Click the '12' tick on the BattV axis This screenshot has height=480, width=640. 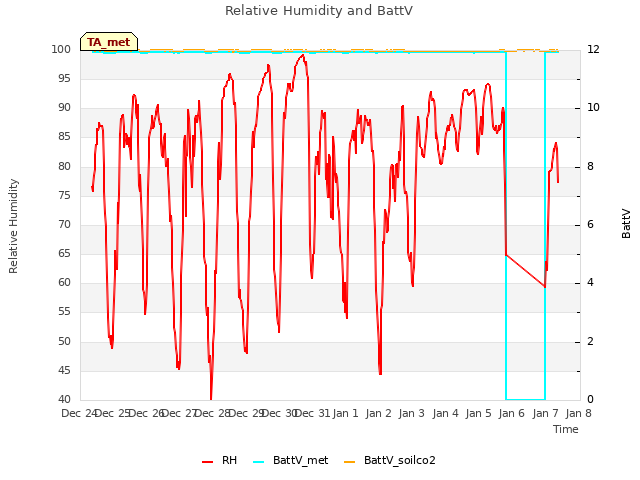coord(593,49)
